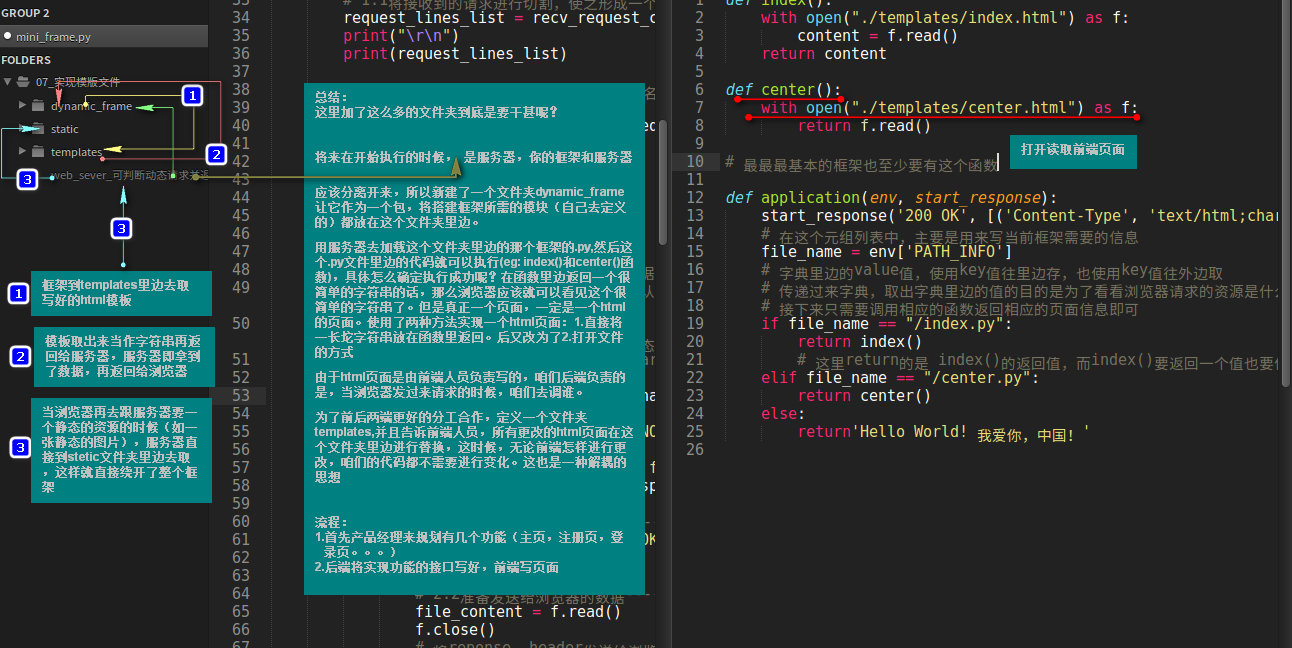Click the 'return f.read()' line
The image size is (1292, 648).
[x=864, y=126]
